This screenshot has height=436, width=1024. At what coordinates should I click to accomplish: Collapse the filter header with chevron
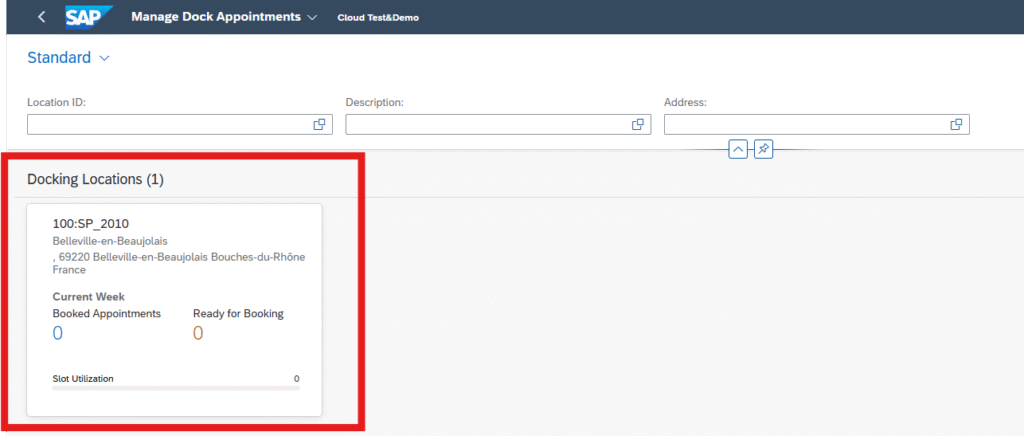pyautogui.click(x=738, y=149)
